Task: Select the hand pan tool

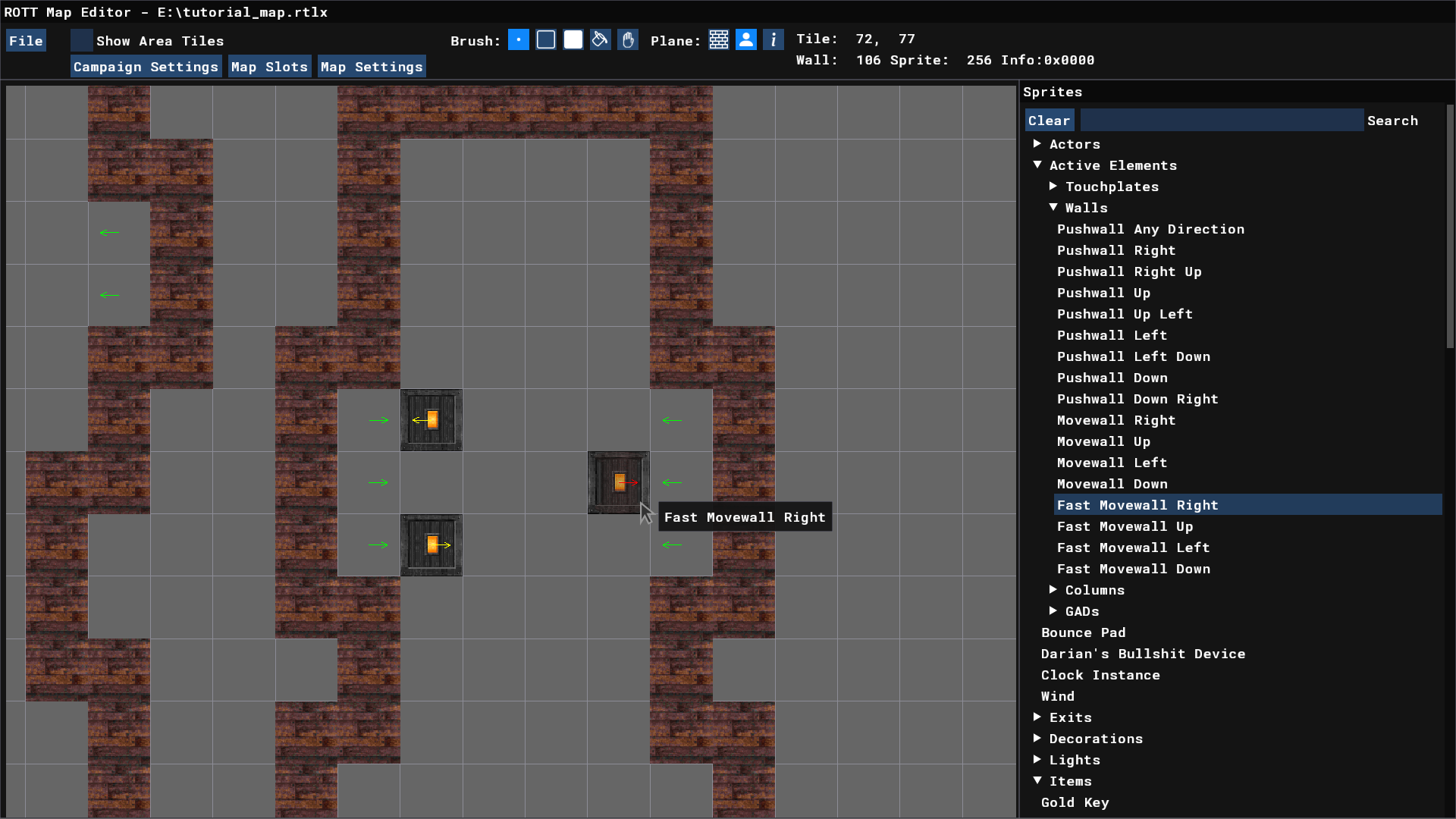Action: (x=628, y=40)
